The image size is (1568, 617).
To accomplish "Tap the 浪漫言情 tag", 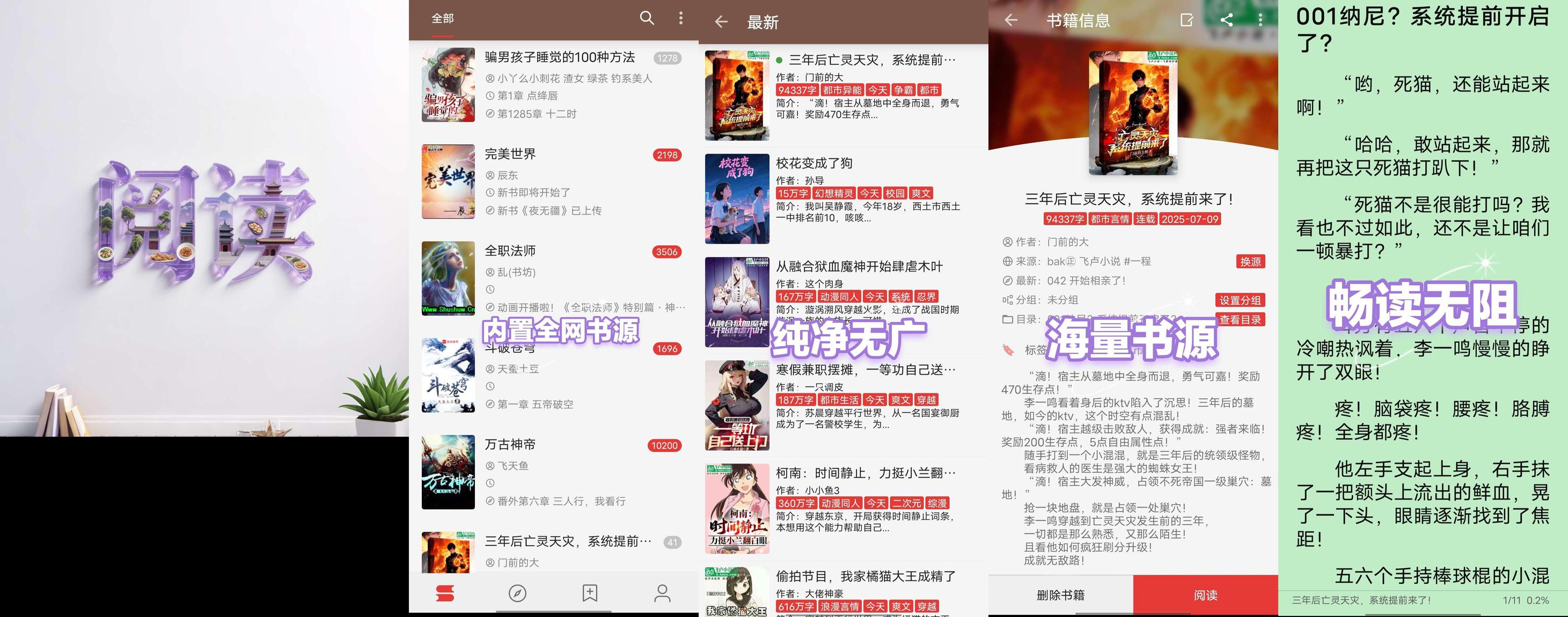I will point(840,607).
